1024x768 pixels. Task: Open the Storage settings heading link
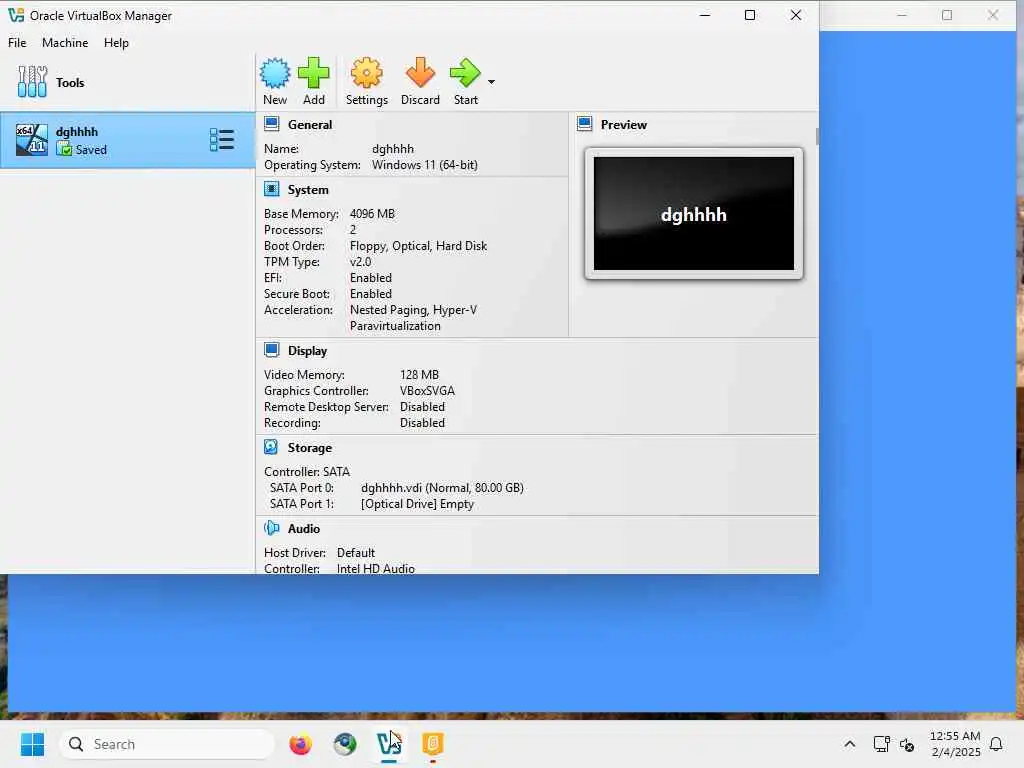tap(310, 447)
